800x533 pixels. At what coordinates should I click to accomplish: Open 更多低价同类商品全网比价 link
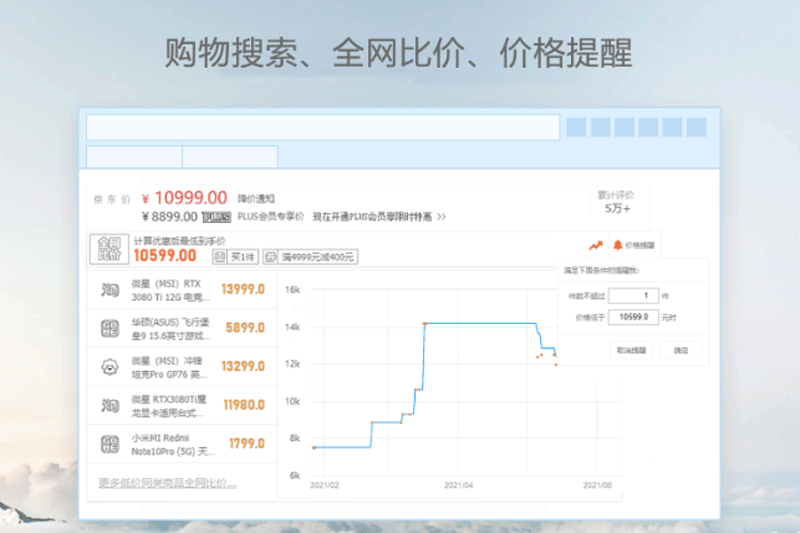[x=168, y=483]
